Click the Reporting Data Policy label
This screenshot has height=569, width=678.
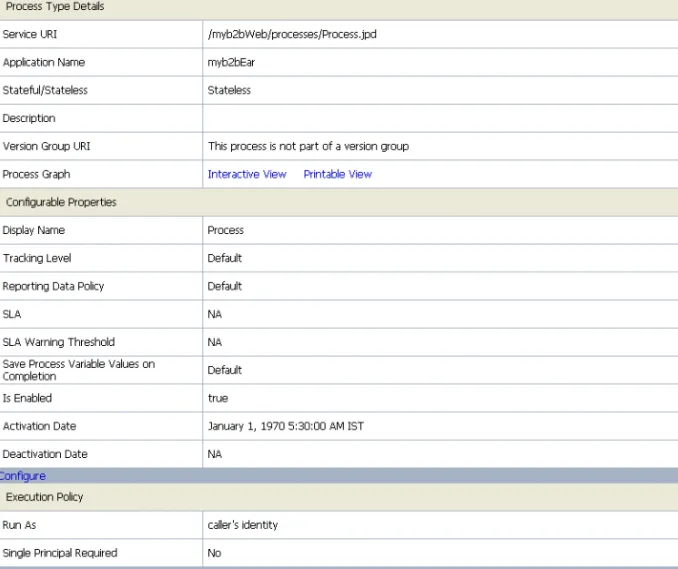tap(53, 286)
